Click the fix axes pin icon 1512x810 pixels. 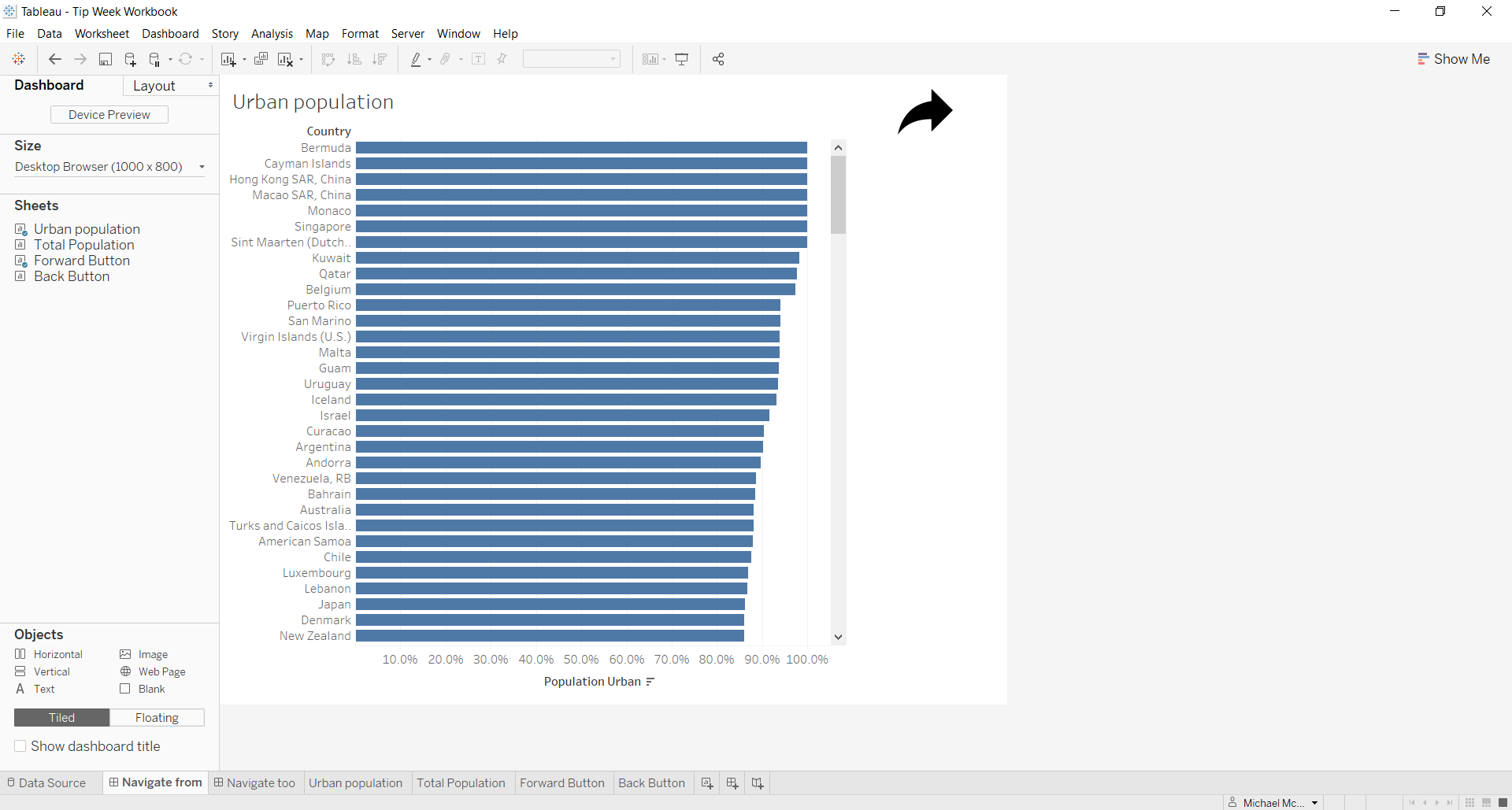502,59
